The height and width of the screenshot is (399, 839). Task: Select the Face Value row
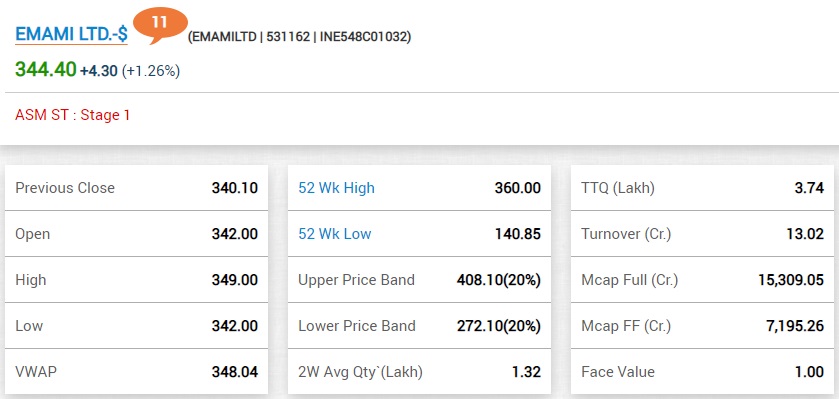click(703, 372)
